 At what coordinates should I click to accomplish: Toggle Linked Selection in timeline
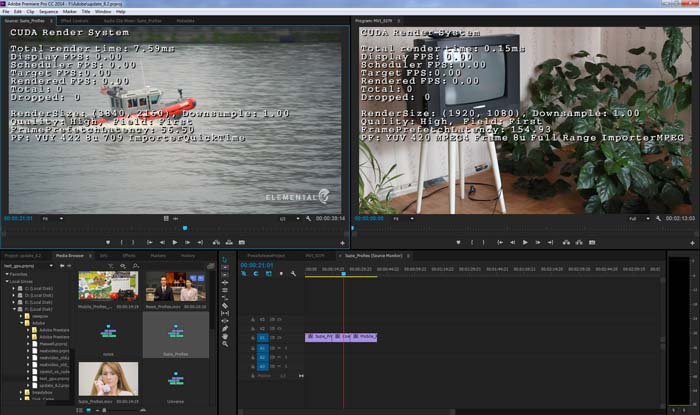click(269, 274)
